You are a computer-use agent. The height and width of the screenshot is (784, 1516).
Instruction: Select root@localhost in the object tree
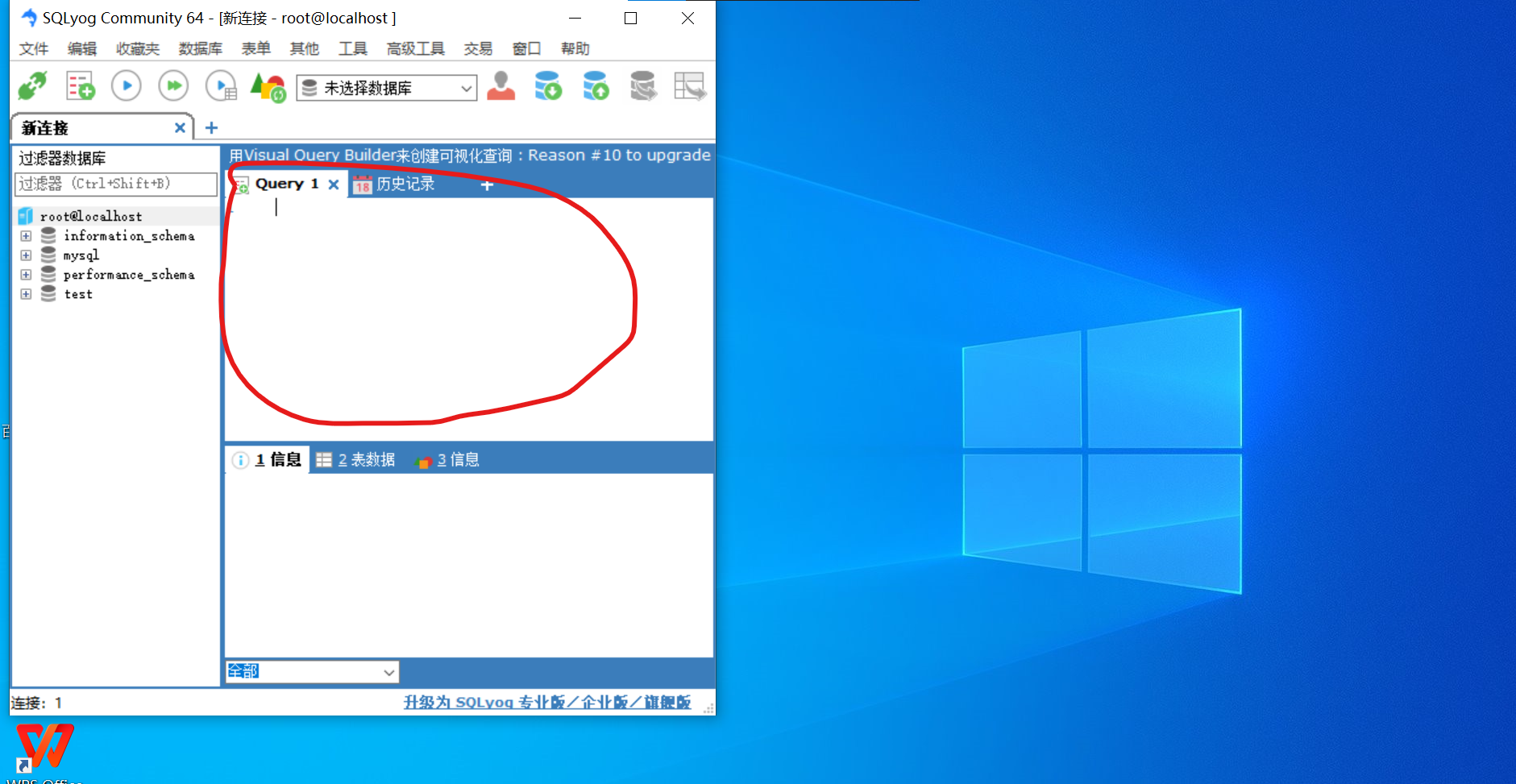click(x=91, y=216)
